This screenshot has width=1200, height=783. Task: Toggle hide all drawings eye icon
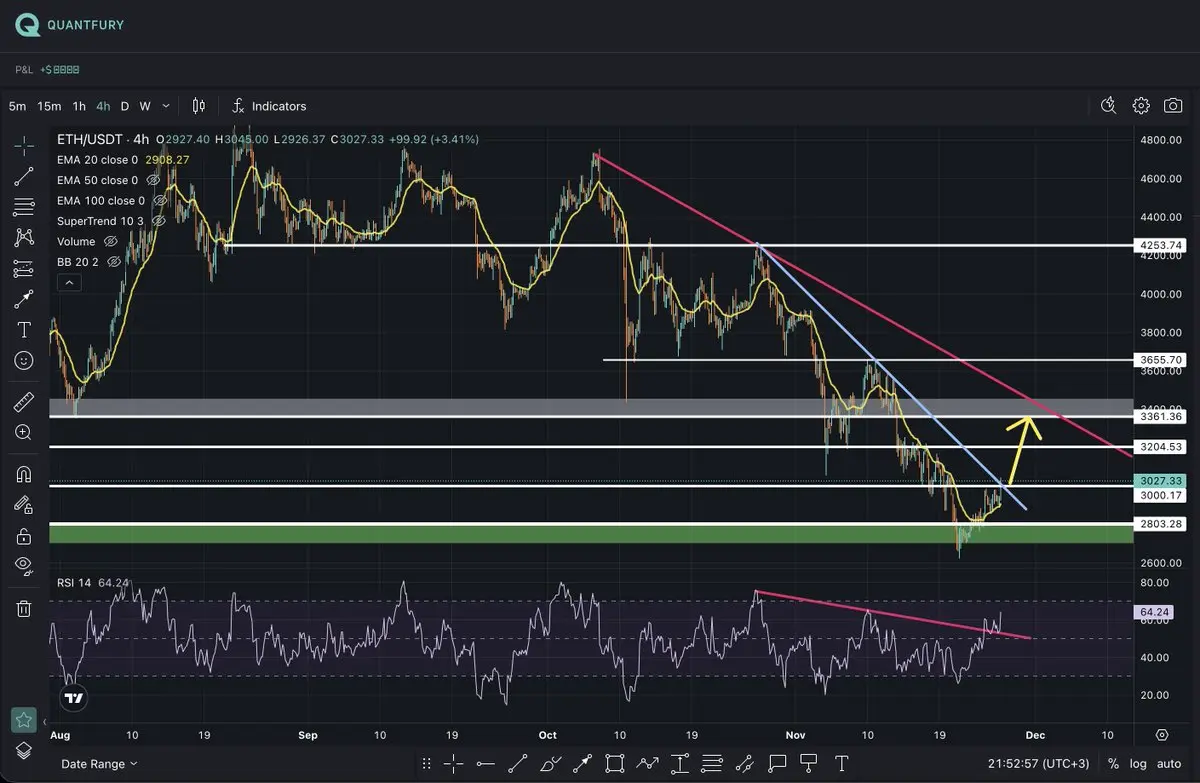click(24, 566)
